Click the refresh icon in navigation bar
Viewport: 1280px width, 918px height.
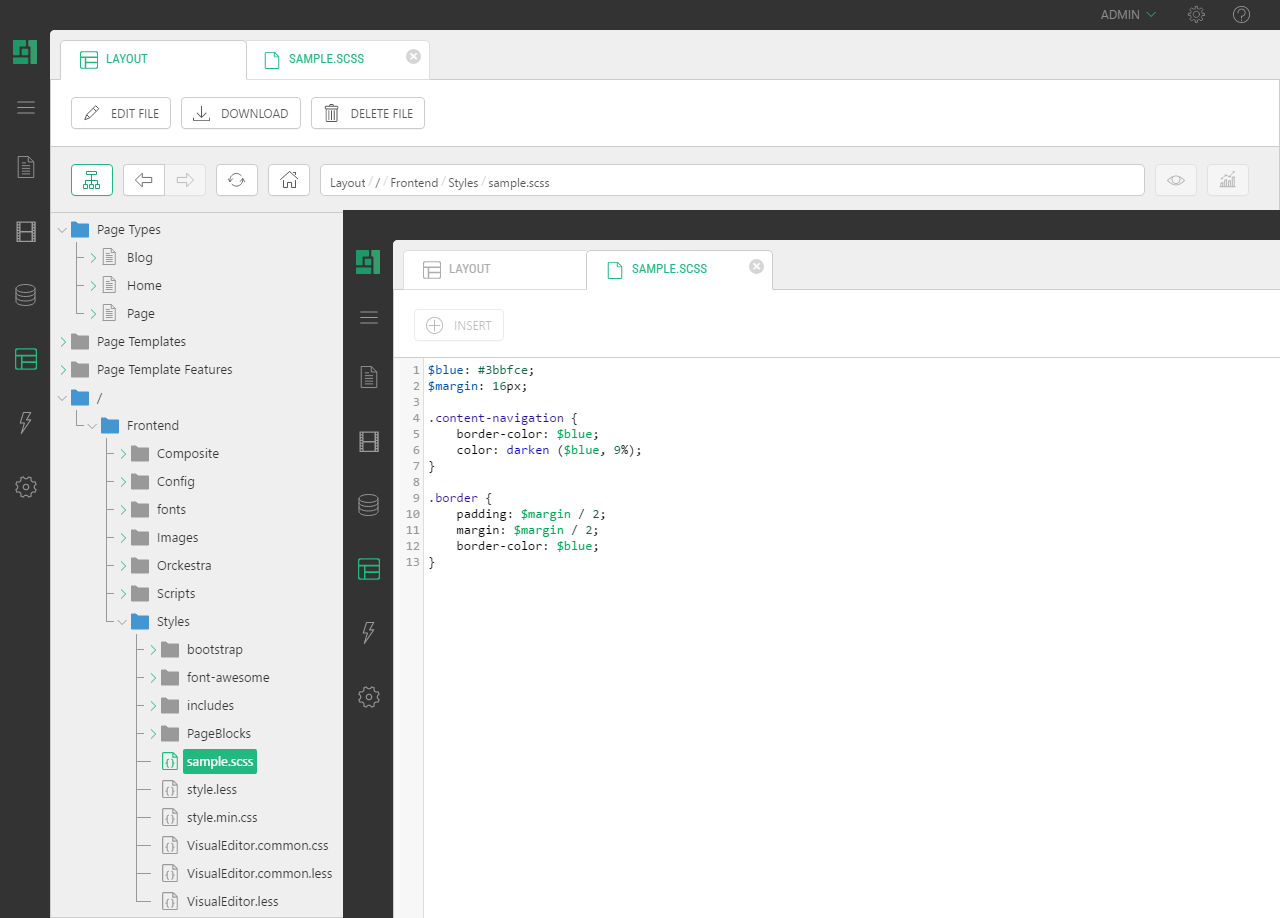237,180
